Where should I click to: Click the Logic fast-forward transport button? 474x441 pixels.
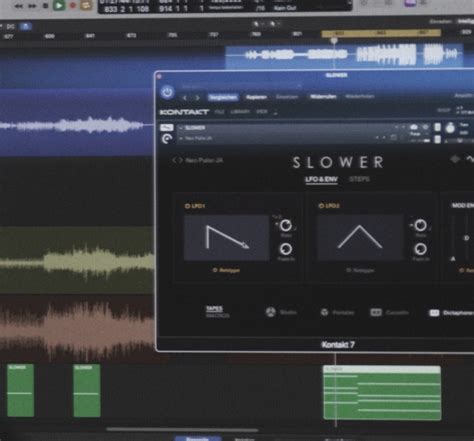[32, 6]
